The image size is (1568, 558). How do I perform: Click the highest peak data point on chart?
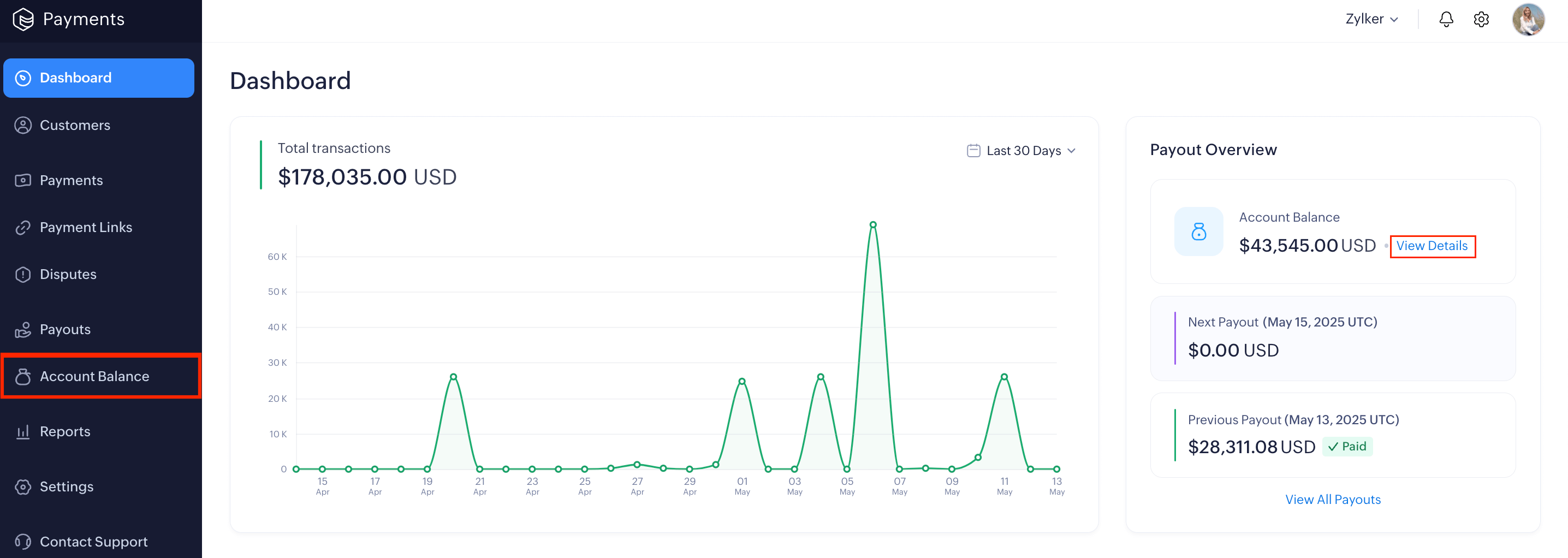(873, 225)
